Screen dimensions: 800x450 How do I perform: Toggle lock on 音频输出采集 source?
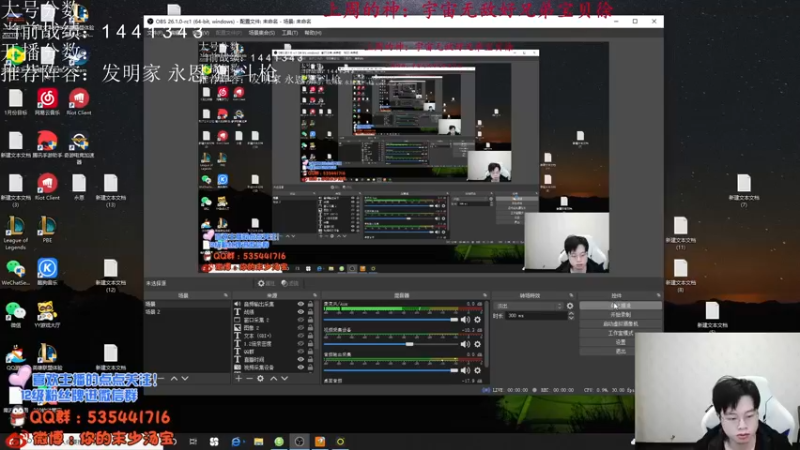tap(310, 304)
